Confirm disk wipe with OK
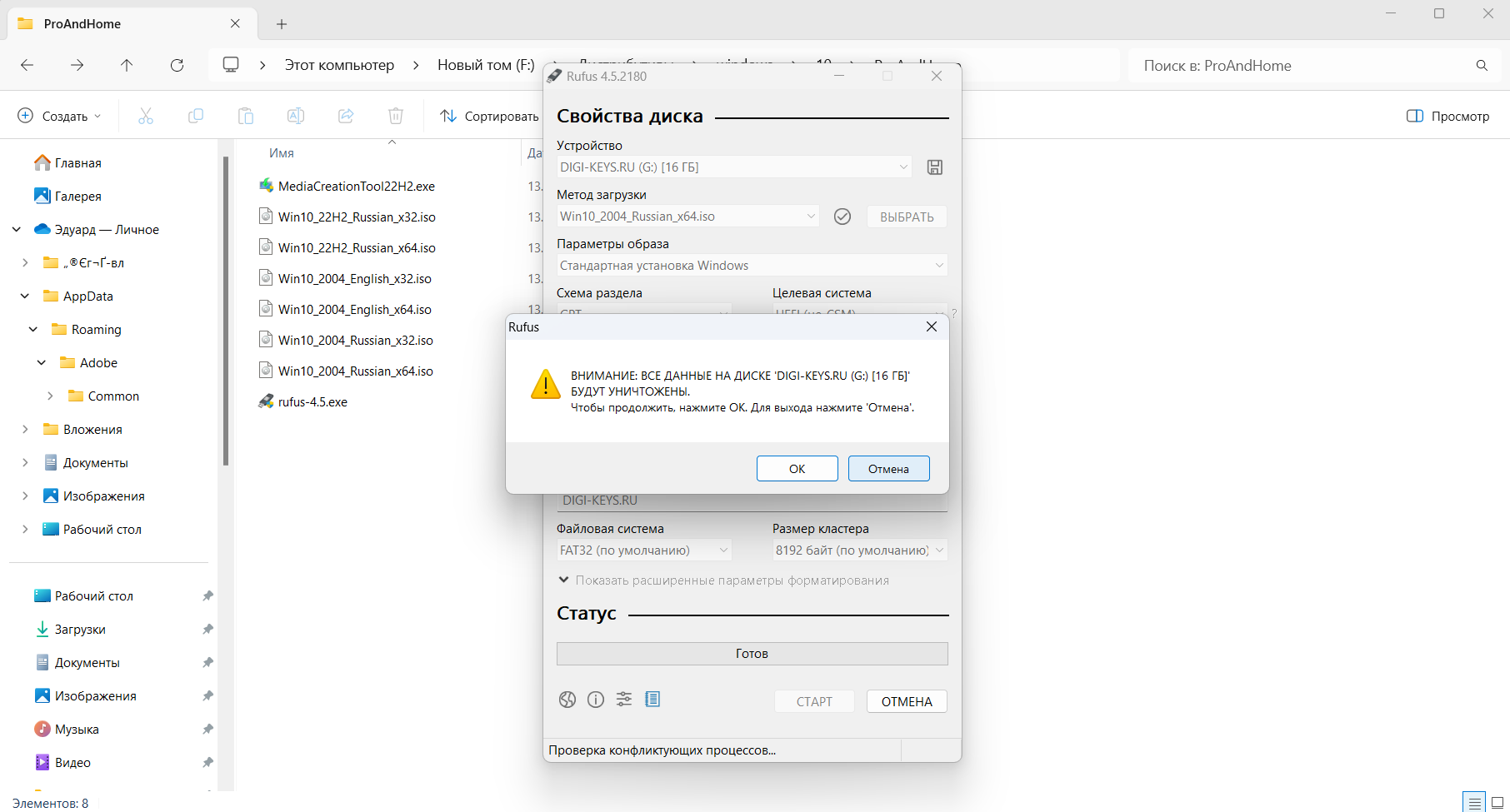 click(797, 469)
